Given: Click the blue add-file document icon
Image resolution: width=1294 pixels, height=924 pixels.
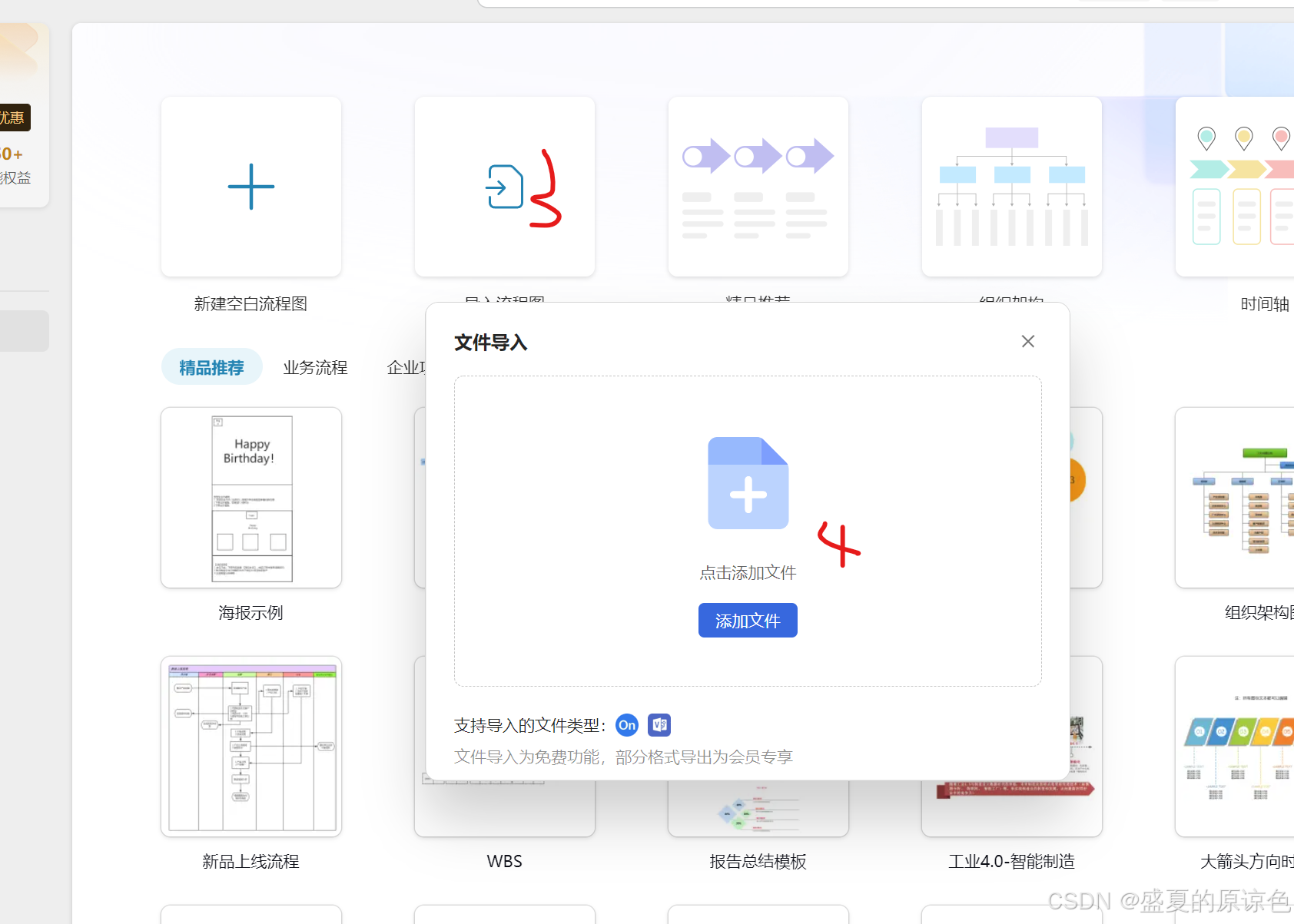Looking at the screenshot, I should [748, 483].
